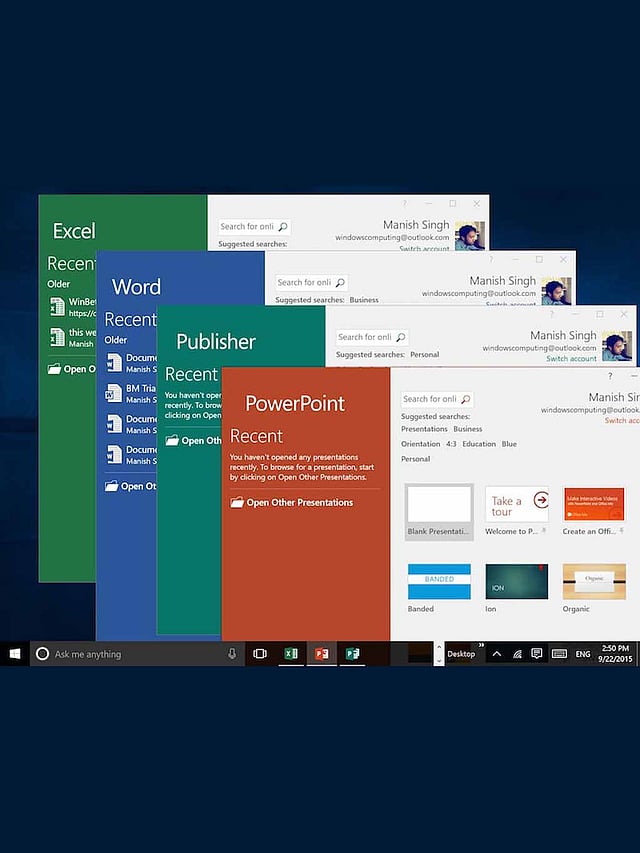
Task: Click the PowerPoint icon in the taskbar
Action: coord(321,654)
